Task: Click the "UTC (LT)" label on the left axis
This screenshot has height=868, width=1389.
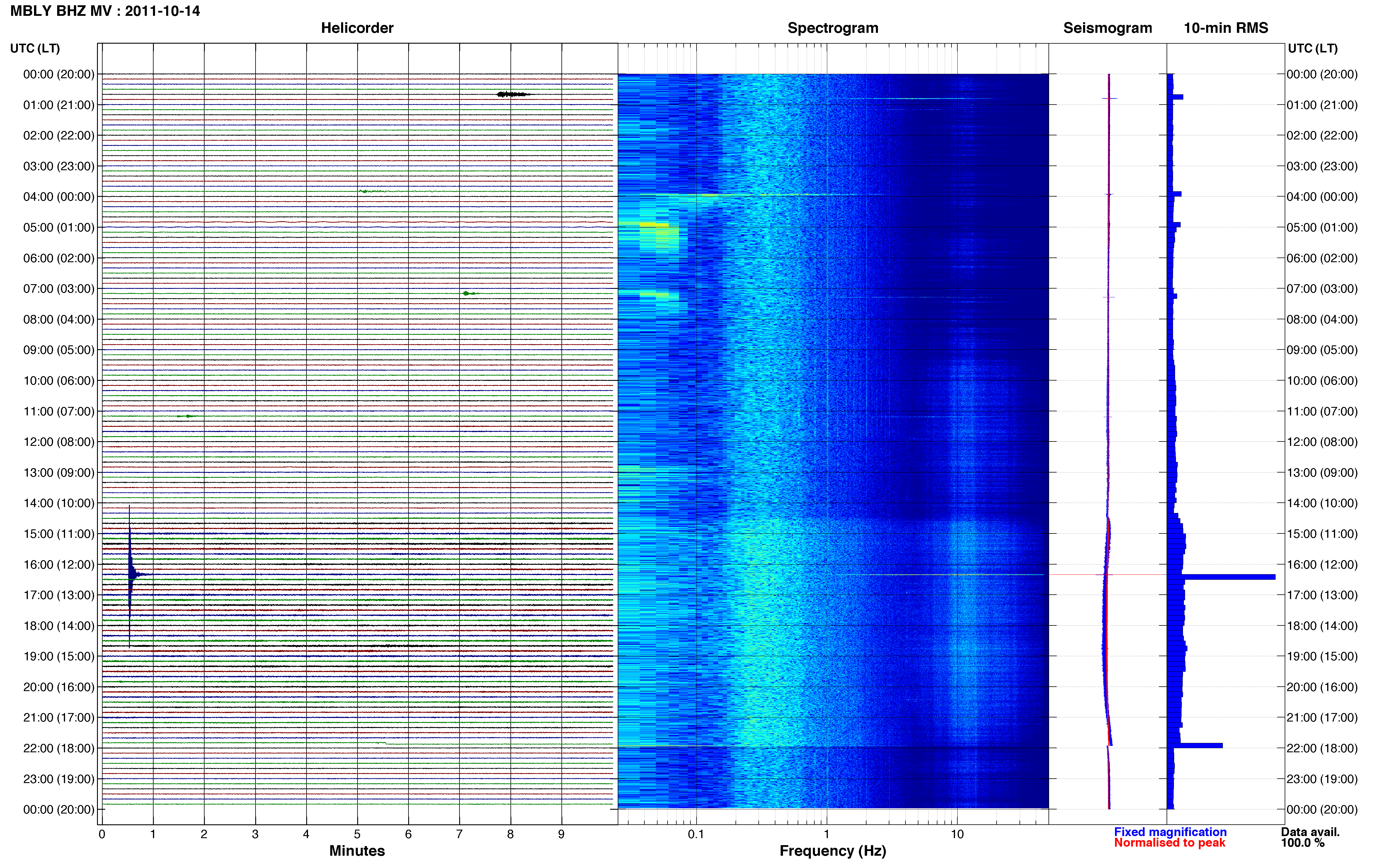Action: pyautogui.click(x=35, y=48)
